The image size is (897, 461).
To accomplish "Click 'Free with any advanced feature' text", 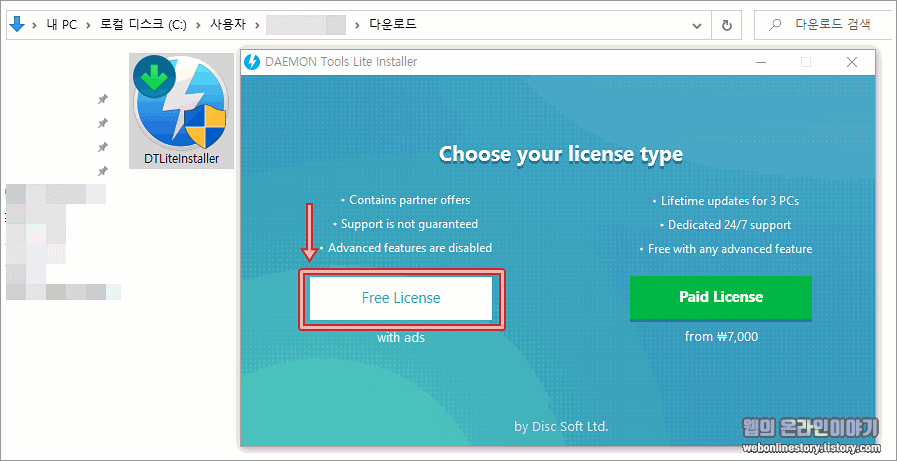I will (730, 249).
